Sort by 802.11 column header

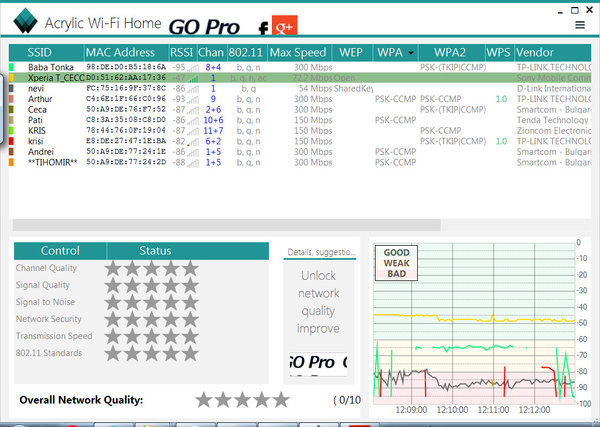tap(247, 52)
